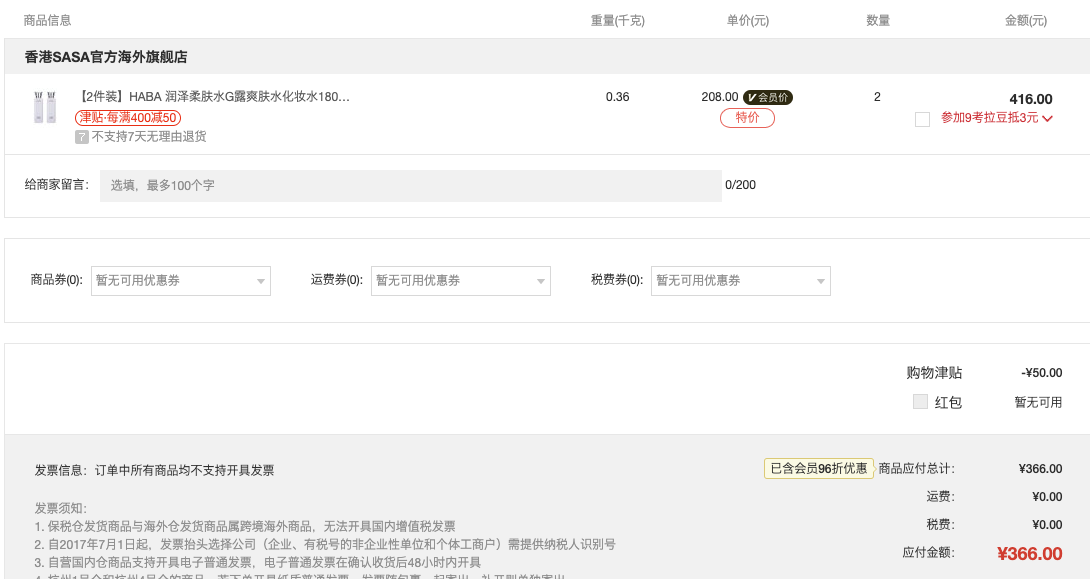
Task: Click the 金额(元) column header
Action: click(1025, 21)
